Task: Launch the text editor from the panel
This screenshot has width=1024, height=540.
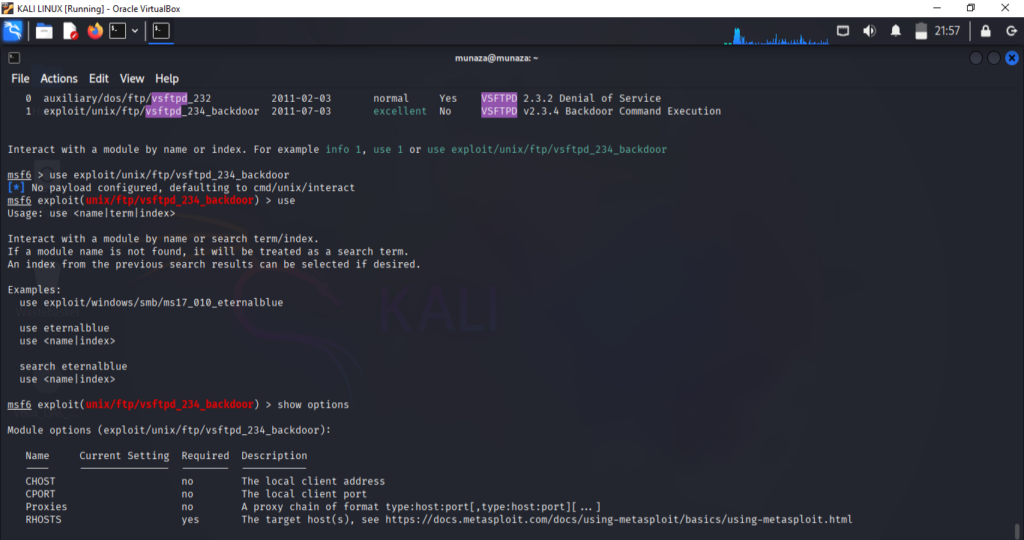Action: [70, 31]
